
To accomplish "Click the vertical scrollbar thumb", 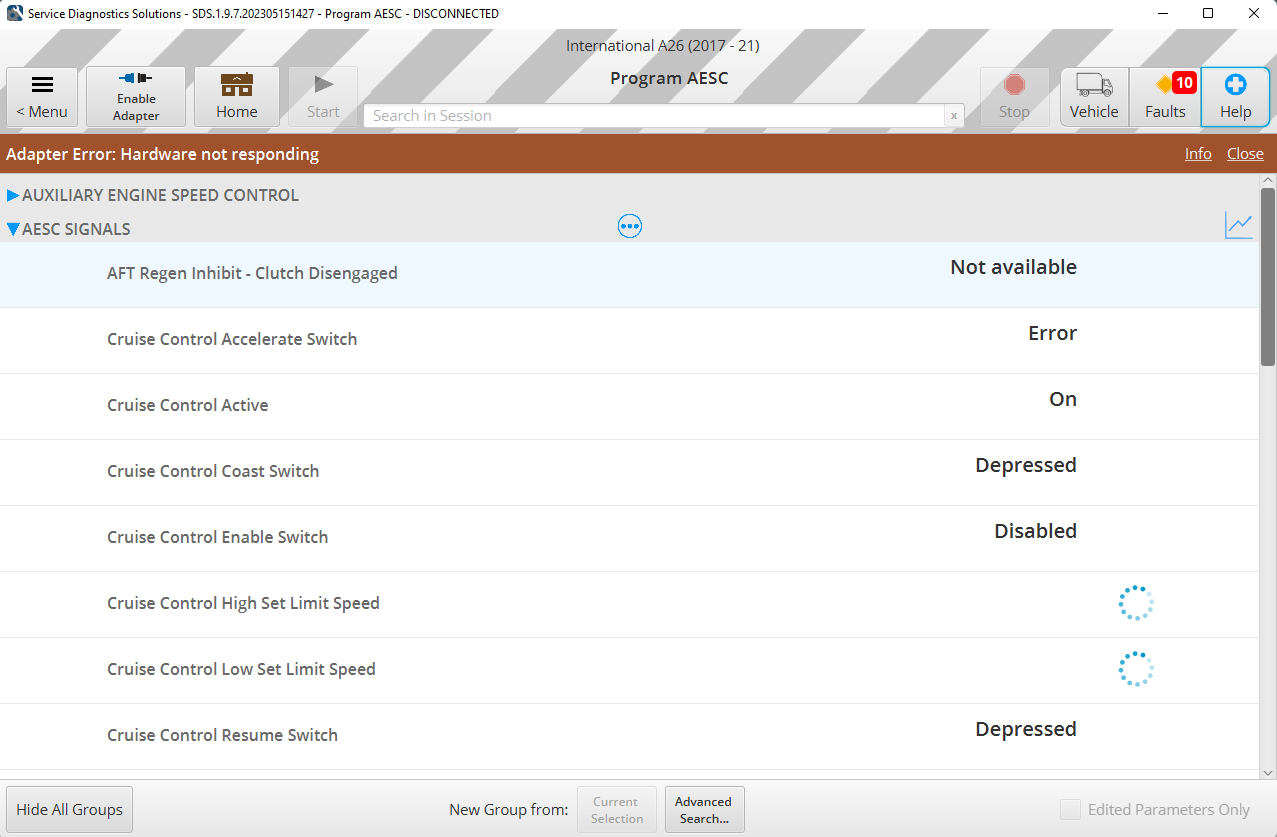I will [x=1268, y=276].
